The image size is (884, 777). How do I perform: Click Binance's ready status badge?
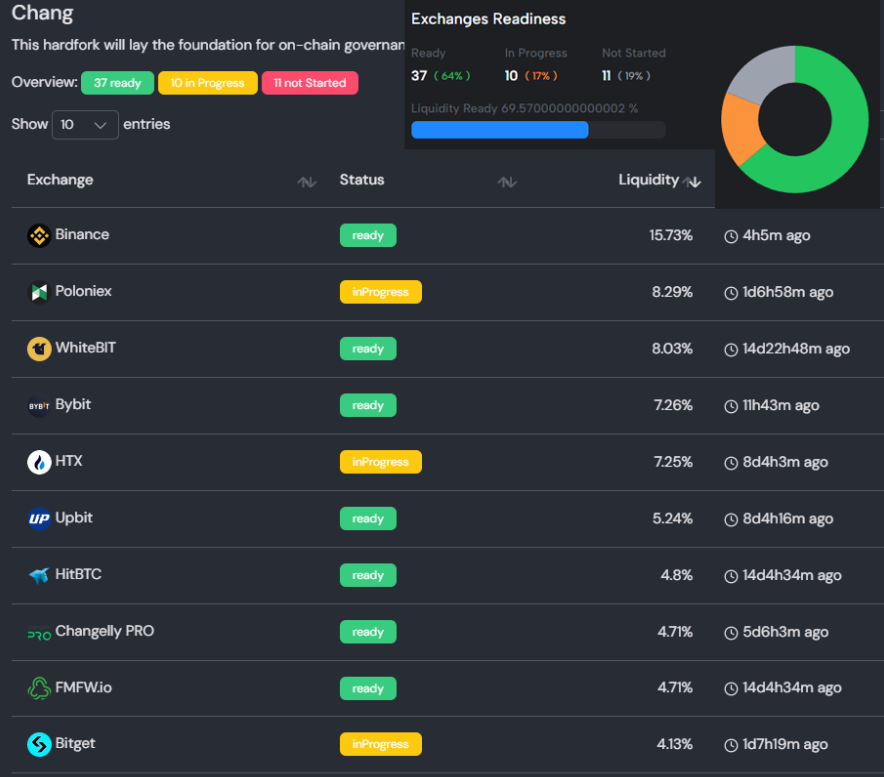coord(368,235)
